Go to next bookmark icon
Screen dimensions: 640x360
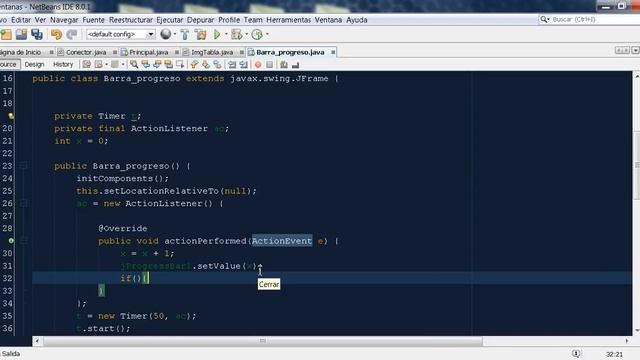(206, 64)
